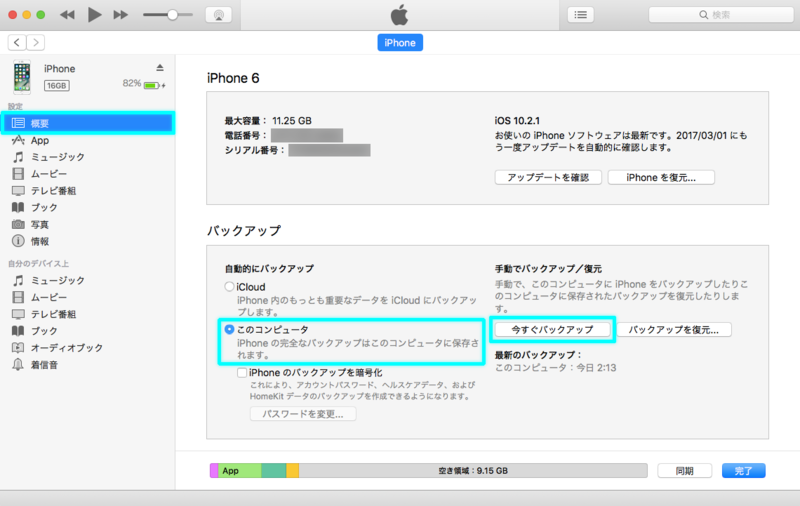The height and width of the screenshot is (506, 800).
Task: Click 今すぐバックアップ button
Action: click(x=553, y=330)
